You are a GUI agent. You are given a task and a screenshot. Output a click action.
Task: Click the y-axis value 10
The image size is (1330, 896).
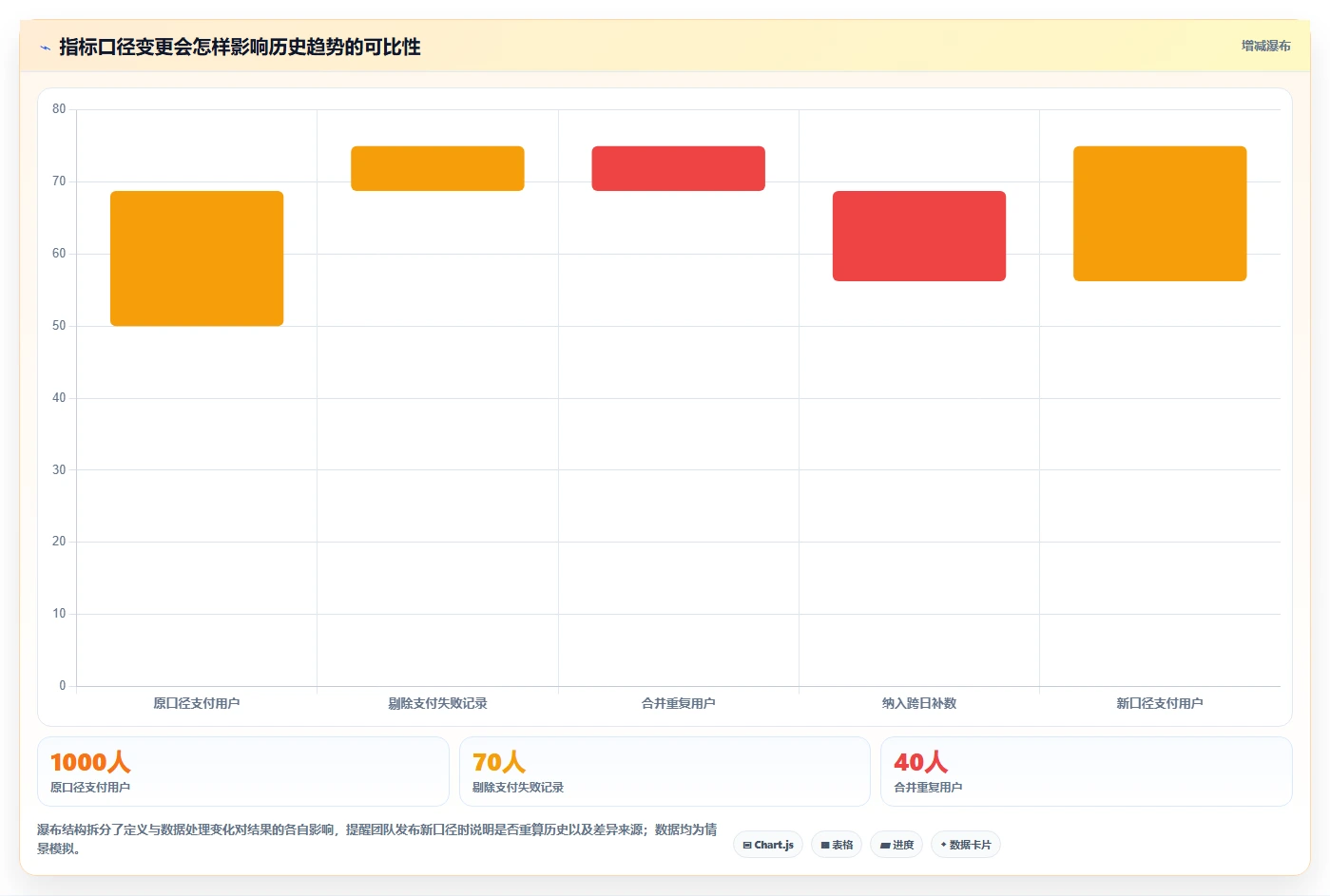(59, 614)
